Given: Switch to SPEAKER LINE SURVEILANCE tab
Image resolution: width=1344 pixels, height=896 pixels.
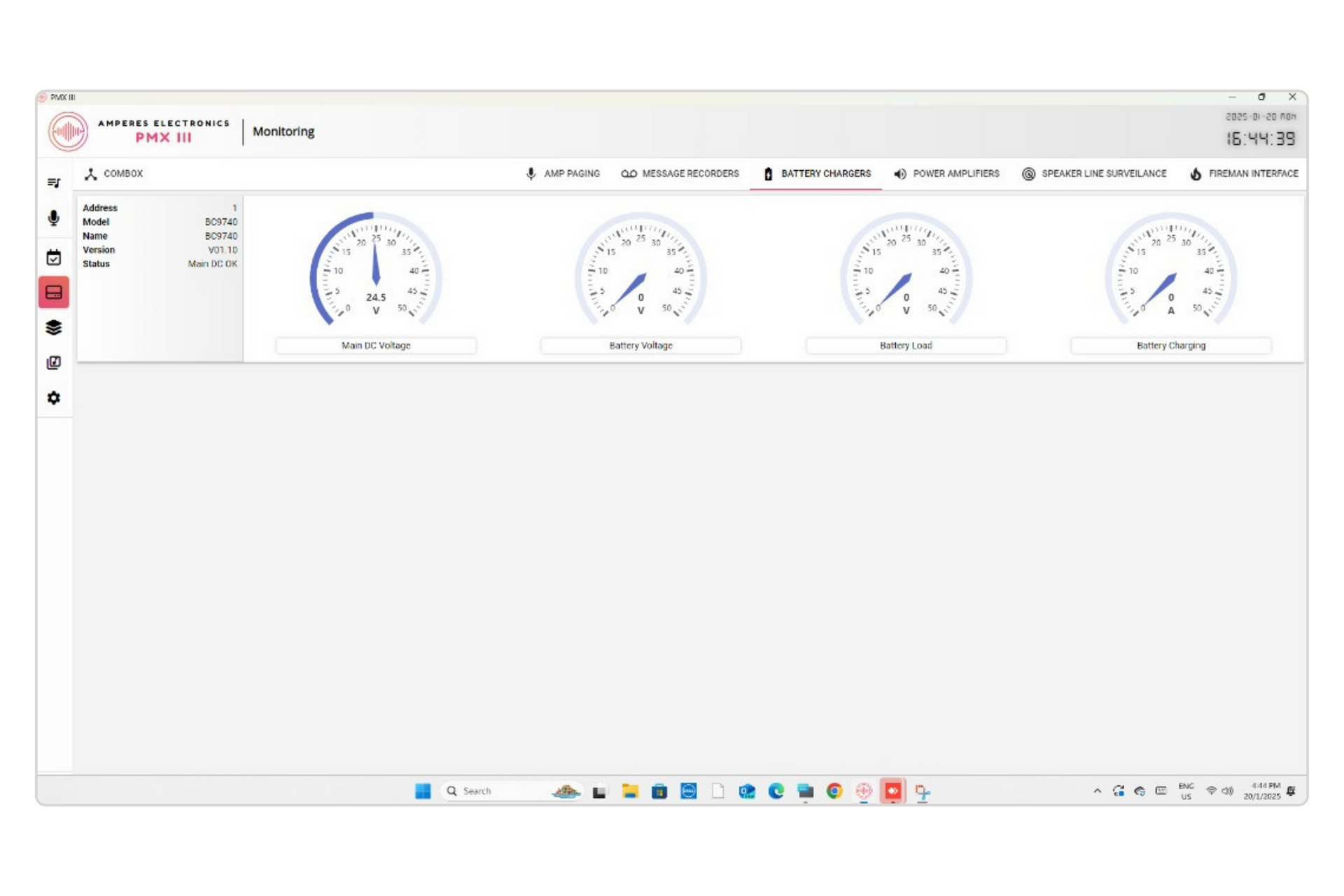Looking at the screenshot, I should (1094, 174).
